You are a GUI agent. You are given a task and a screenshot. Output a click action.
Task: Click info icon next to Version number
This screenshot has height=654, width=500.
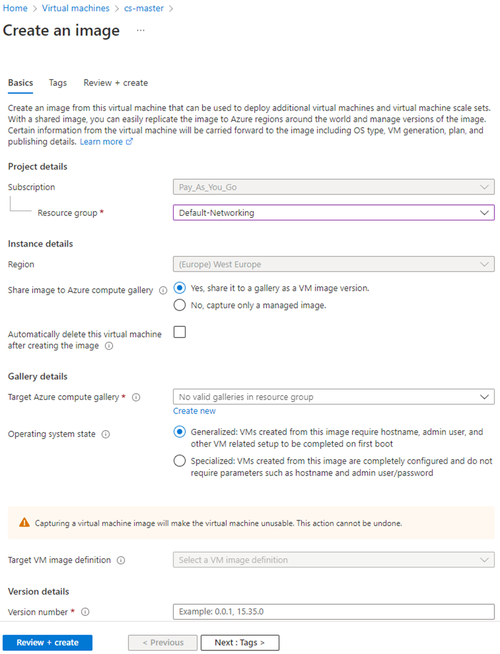pyautogui.click(x=85, y=612)
